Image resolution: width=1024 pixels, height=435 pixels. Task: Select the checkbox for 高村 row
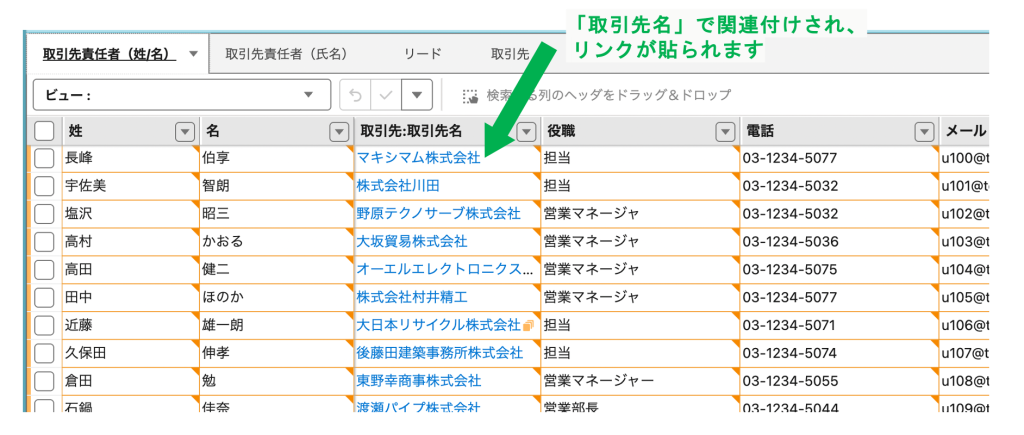45,241
